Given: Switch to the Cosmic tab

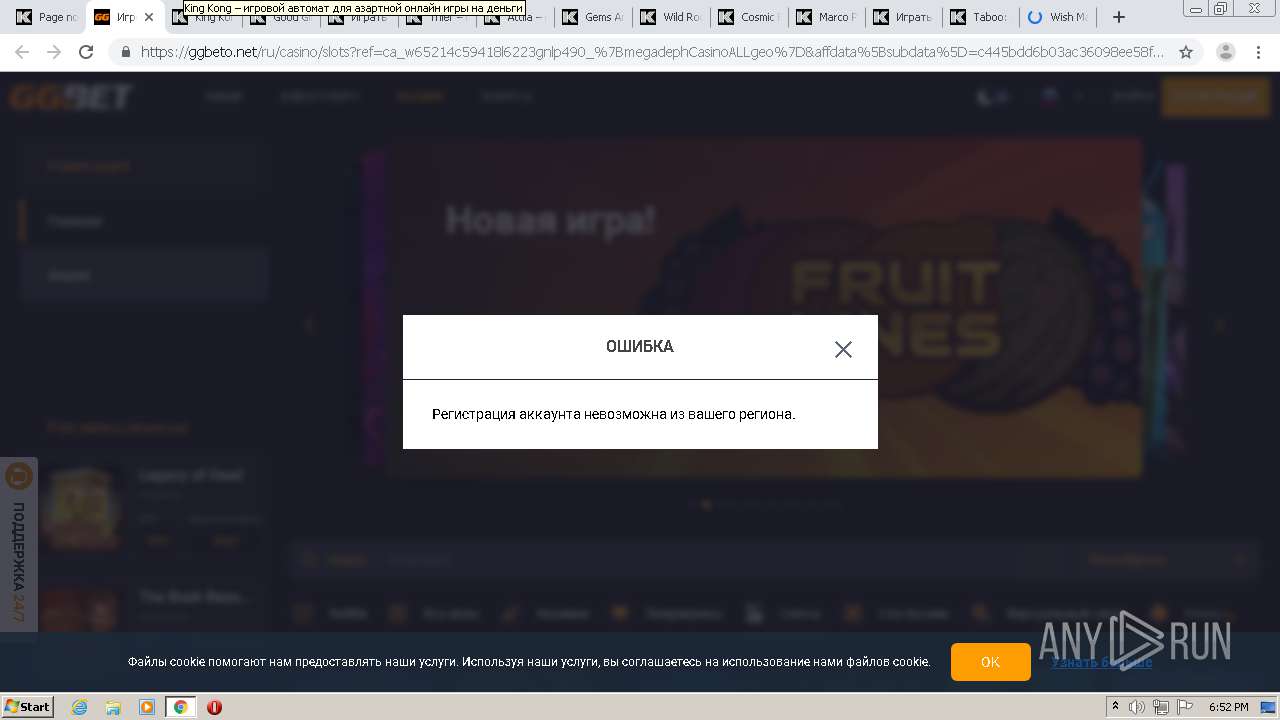Looking at the screenshot, I should [x=751, y=17].
